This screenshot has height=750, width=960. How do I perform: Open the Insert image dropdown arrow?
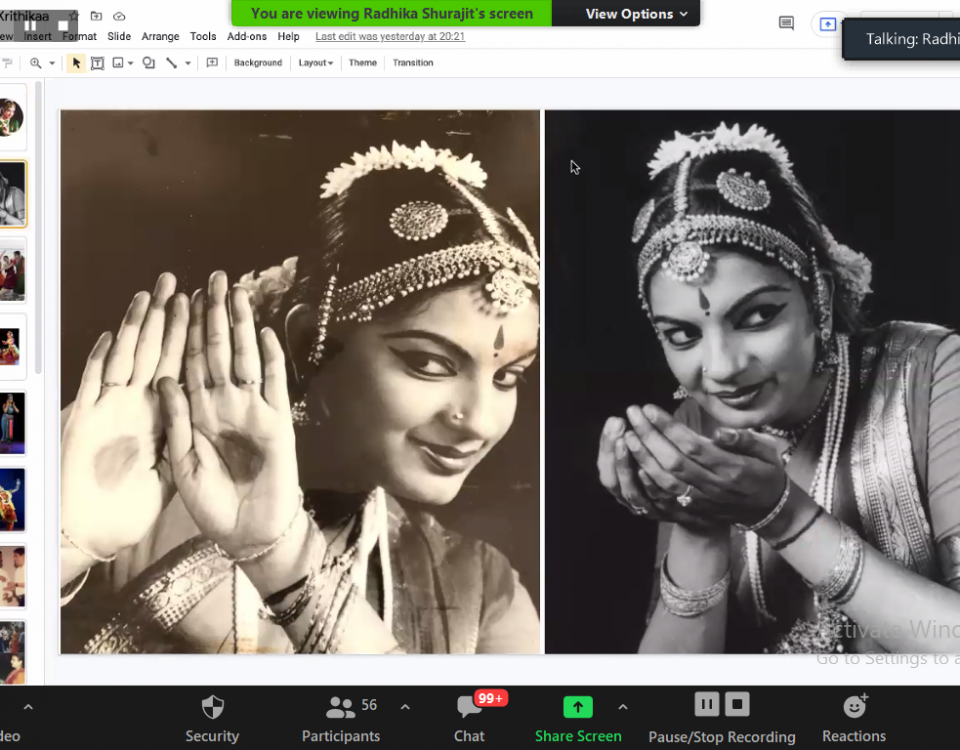[130, 63]
